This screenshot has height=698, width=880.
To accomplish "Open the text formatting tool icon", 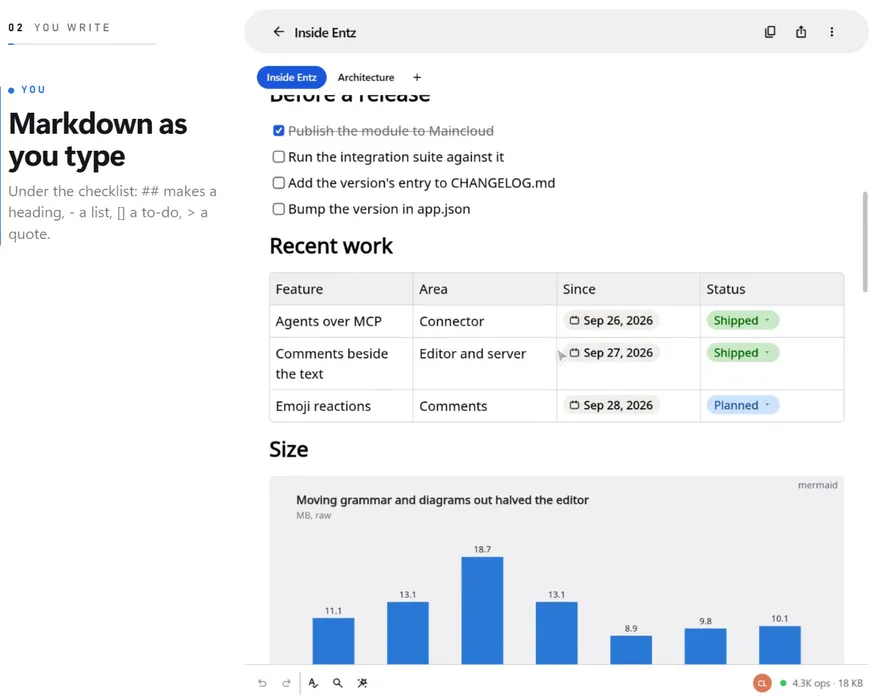I will coord(313,683).
